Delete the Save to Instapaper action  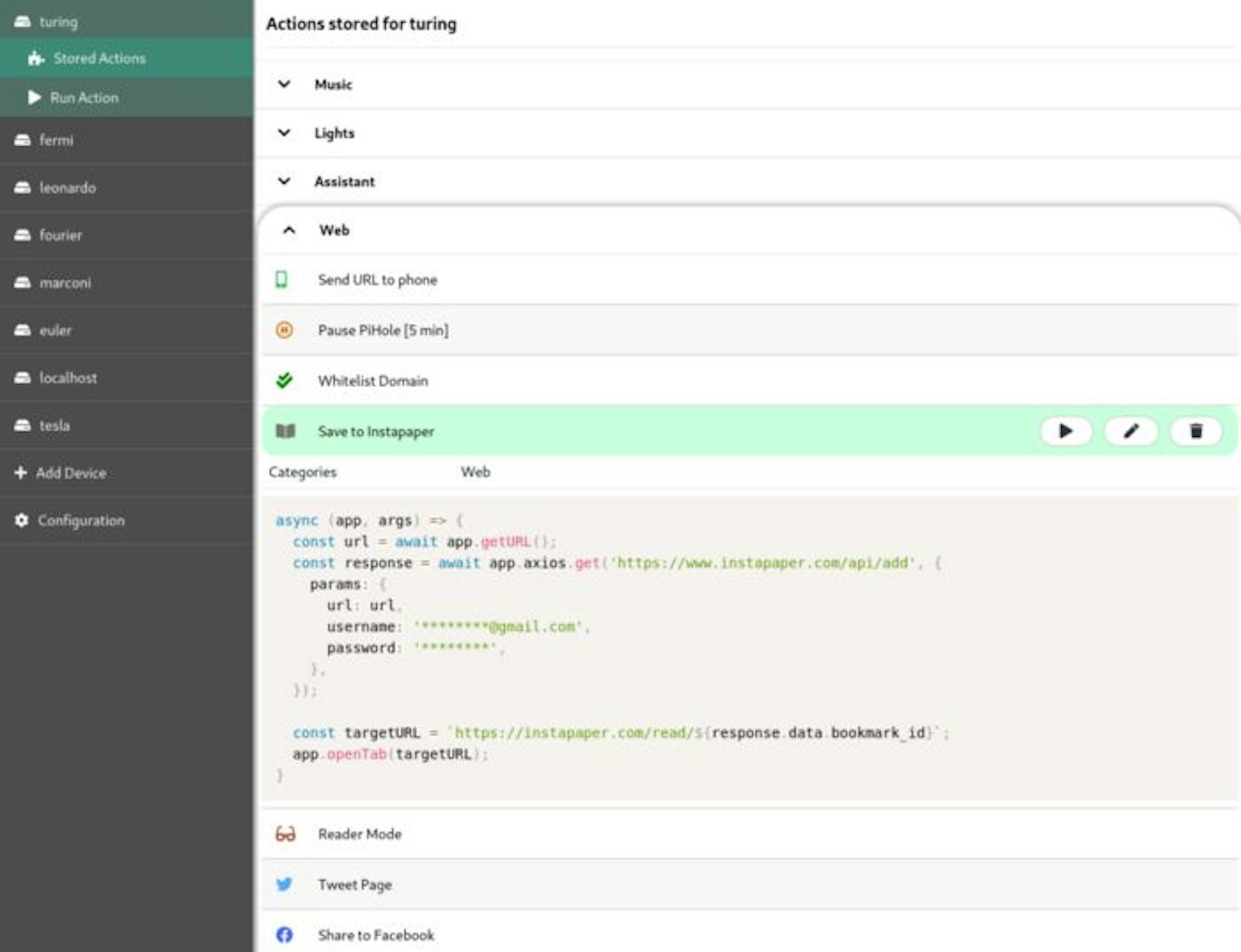pos(1196,431)
